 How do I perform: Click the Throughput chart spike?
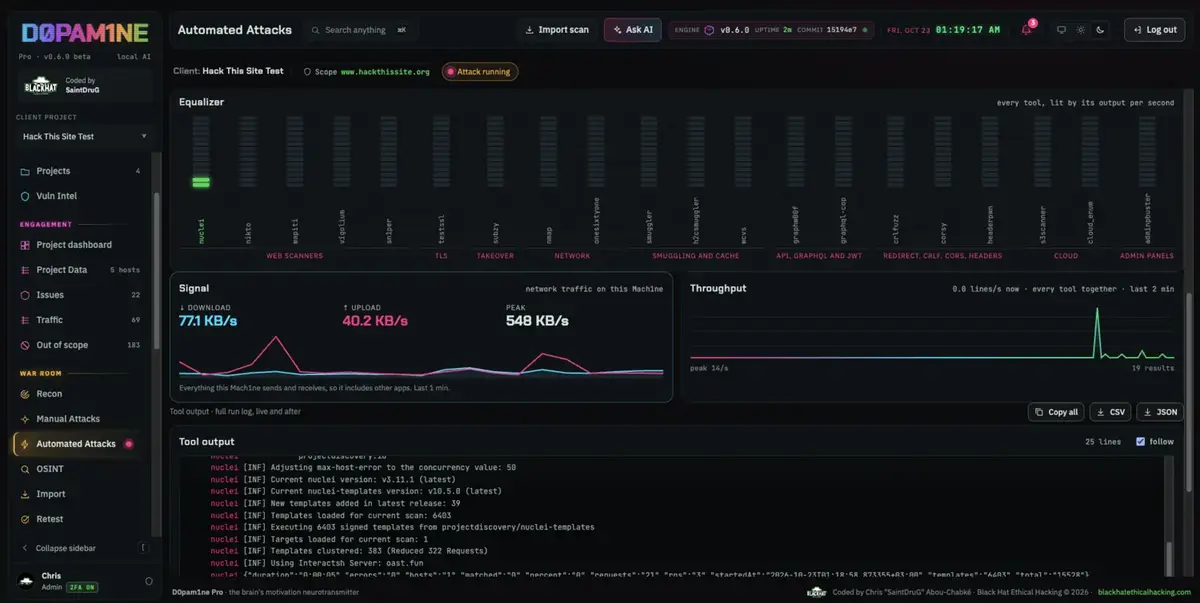(x=1097, y=333)
